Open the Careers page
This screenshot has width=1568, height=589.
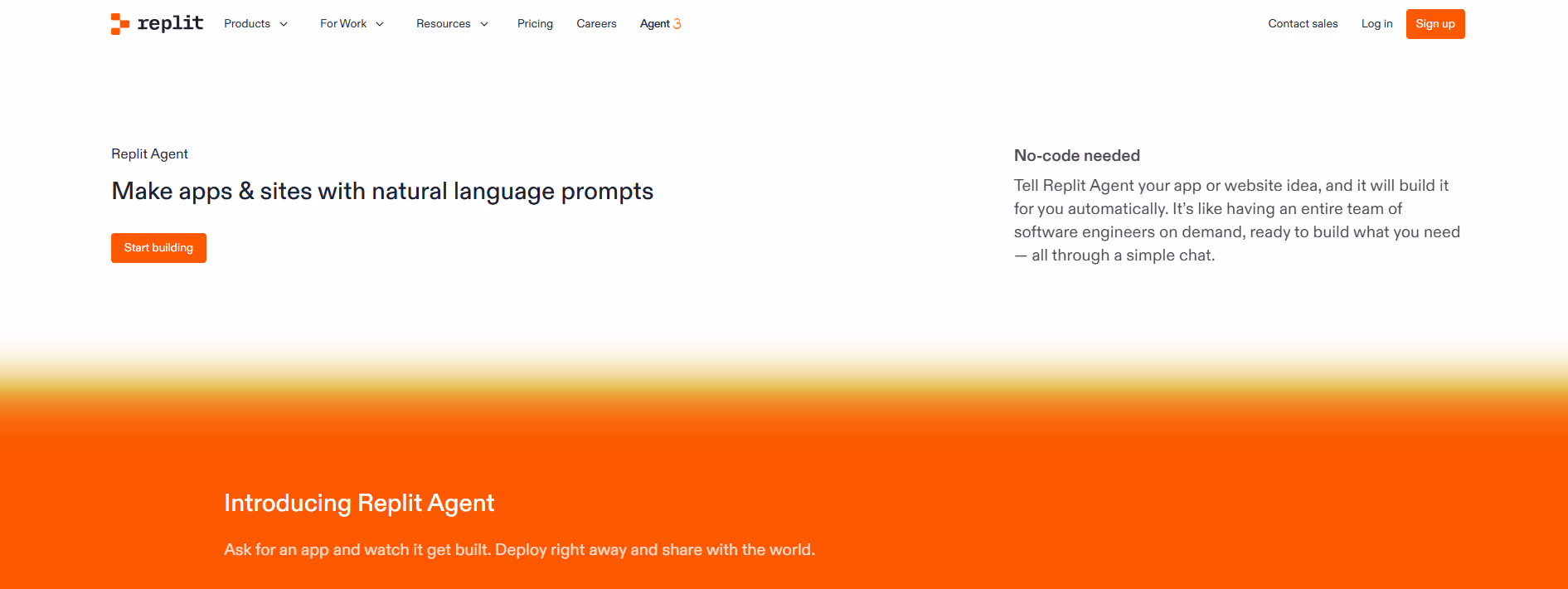click(596, 24)
